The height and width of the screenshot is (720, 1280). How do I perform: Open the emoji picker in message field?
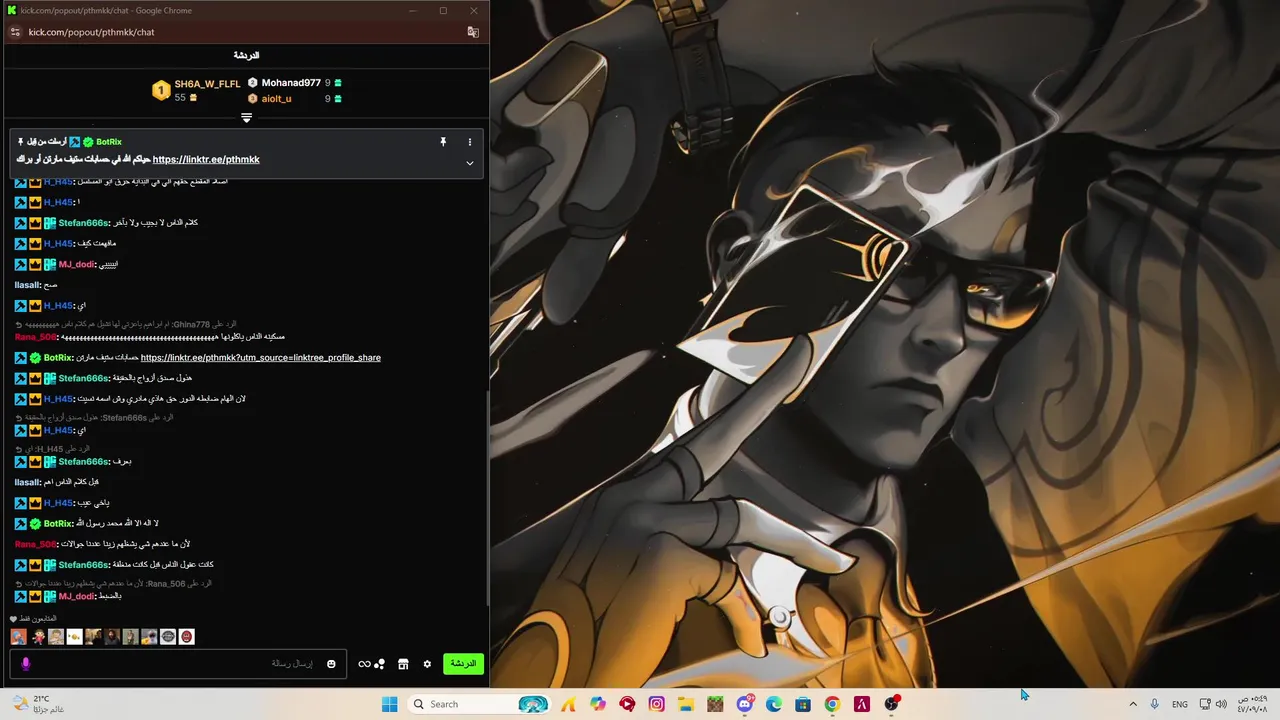point(331,664)
